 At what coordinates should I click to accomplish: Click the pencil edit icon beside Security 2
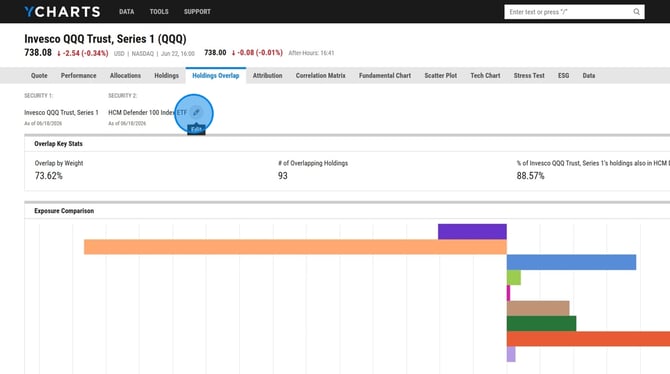click(x=196, y=112)
